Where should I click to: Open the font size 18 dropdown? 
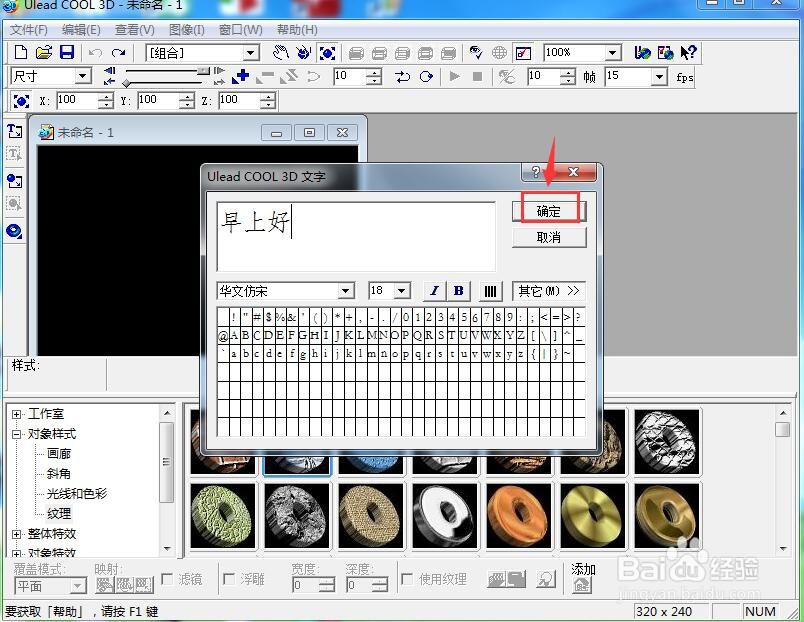click(x=401, y=291)
